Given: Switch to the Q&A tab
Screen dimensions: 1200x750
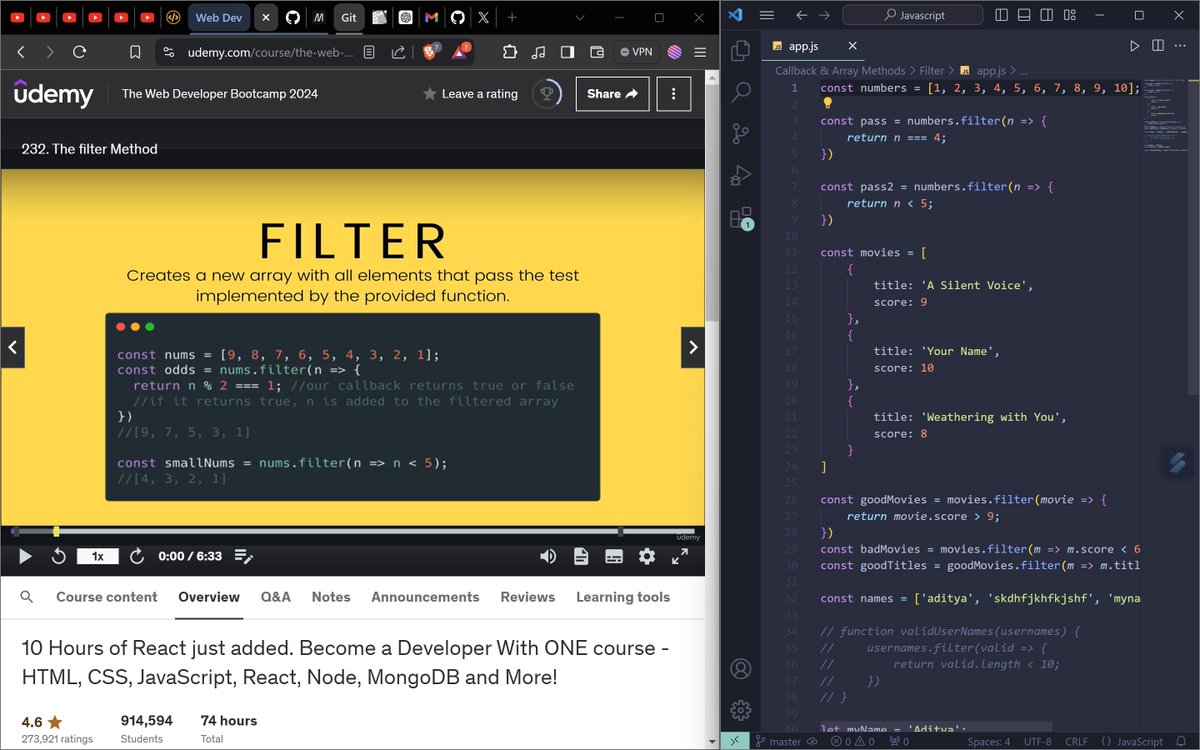Looking at the screenshot, I should (x=276, y=597).
